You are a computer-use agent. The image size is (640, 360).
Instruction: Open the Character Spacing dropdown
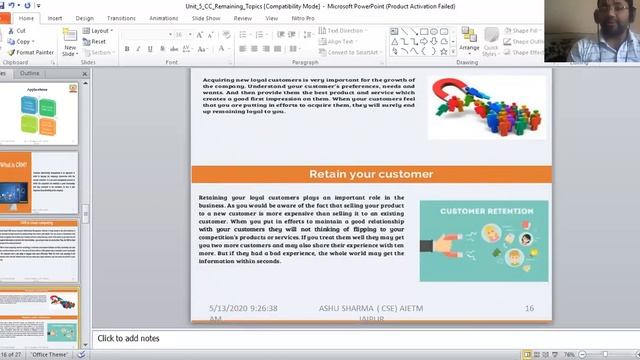(x=187, y=49)
